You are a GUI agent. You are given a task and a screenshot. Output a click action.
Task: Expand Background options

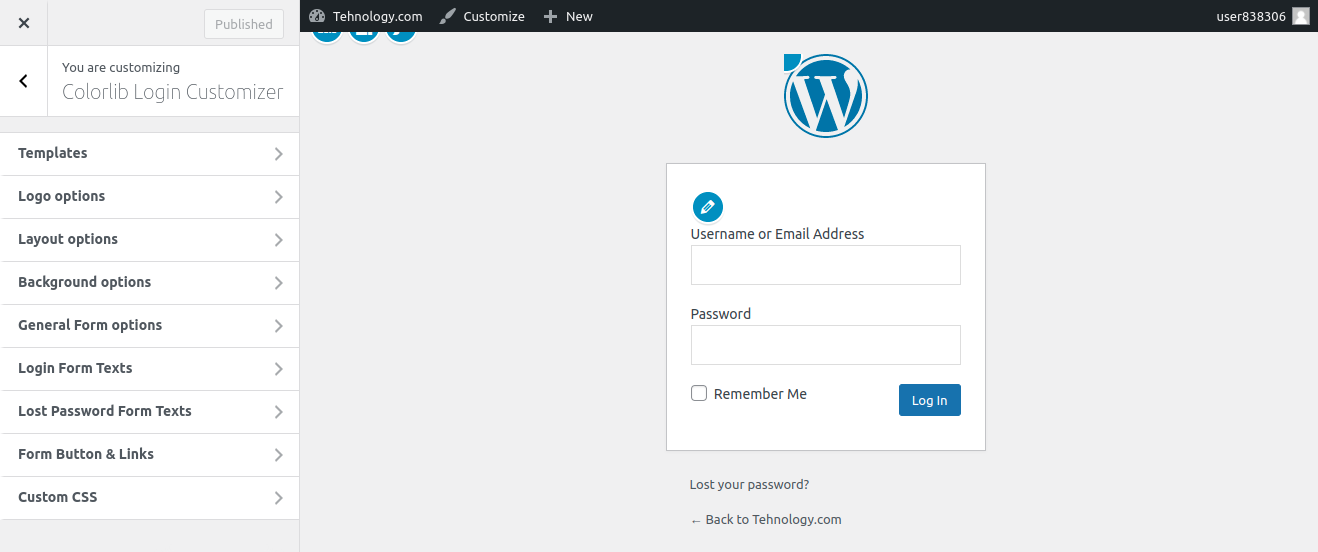(150, 283)
